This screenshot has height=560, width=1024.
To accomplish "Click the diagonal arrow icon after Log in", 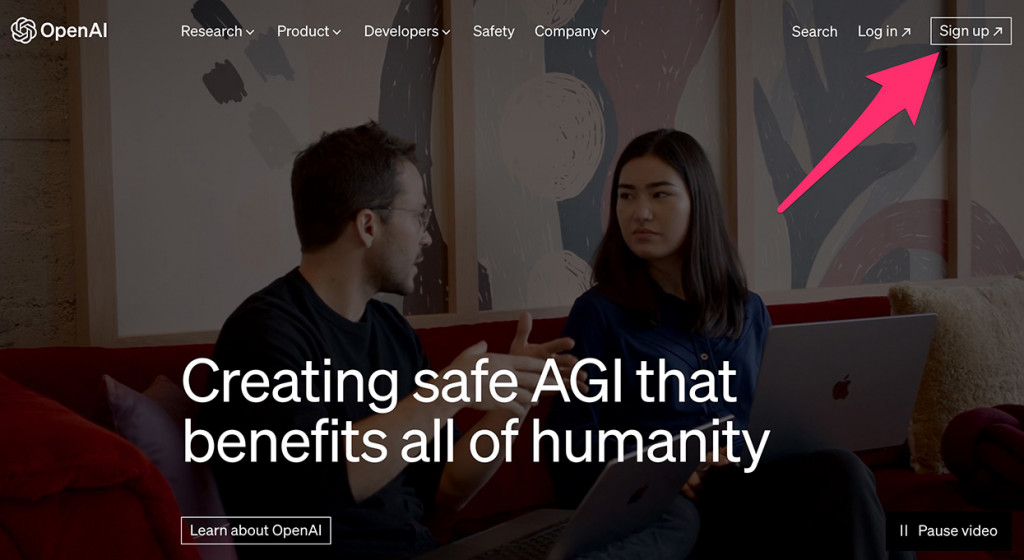I will [906, 31].
